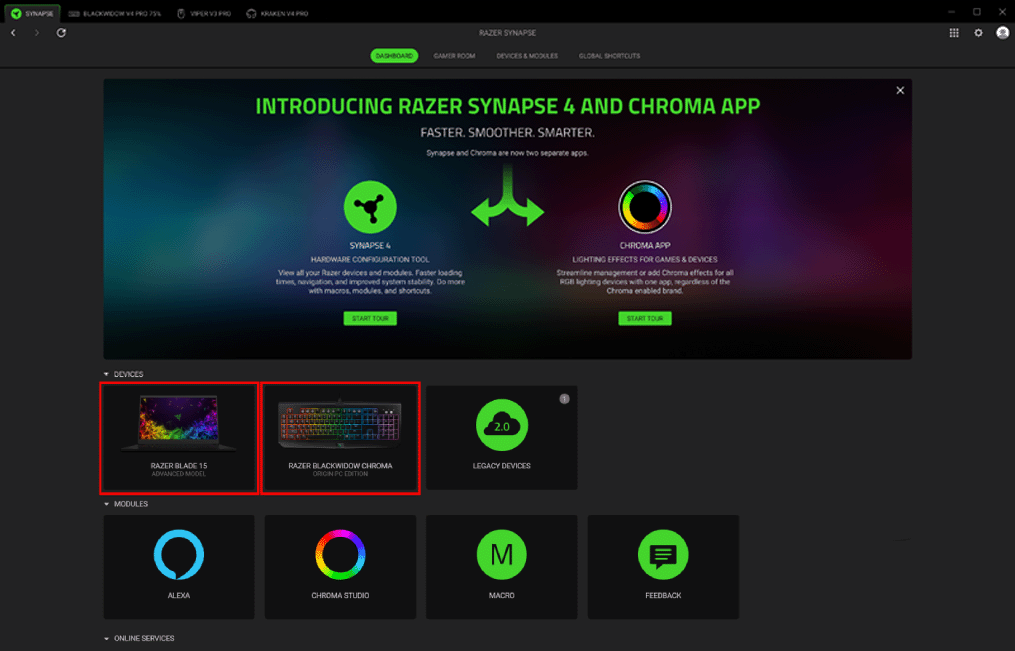The image size is (1015, 651).
Task: Open the user account avatar
Action: [1002, 32]
